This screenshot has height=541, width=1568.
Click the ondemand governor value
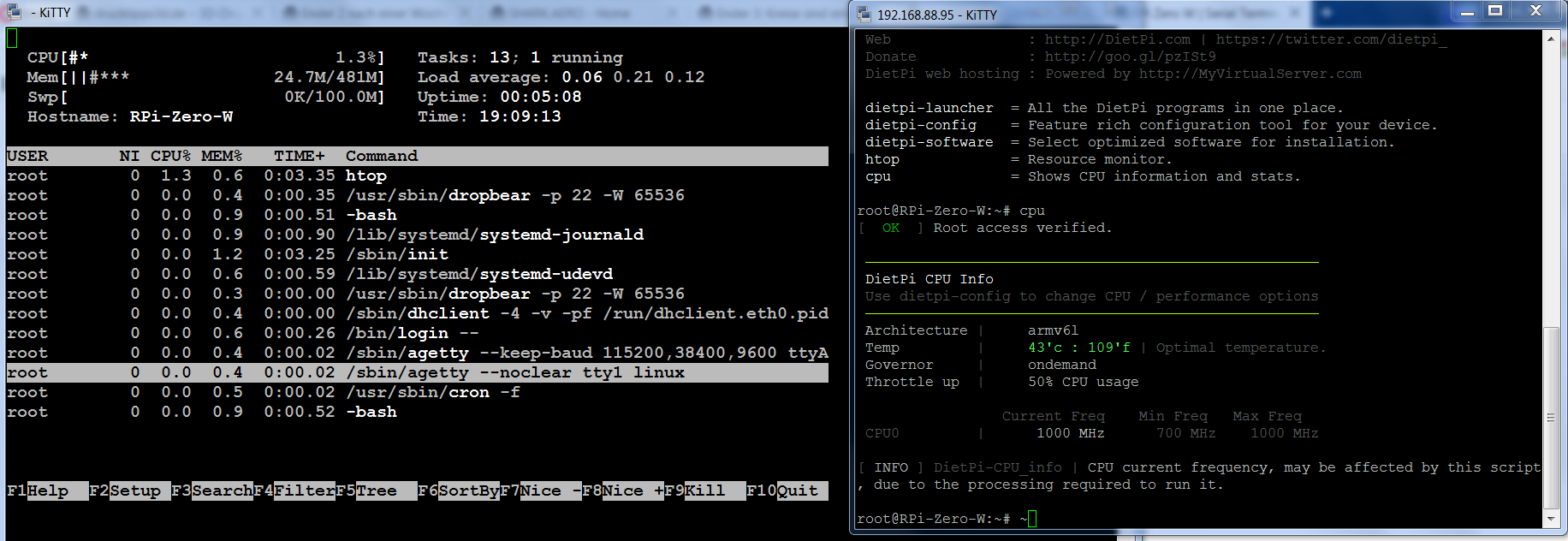[1061, 365]
